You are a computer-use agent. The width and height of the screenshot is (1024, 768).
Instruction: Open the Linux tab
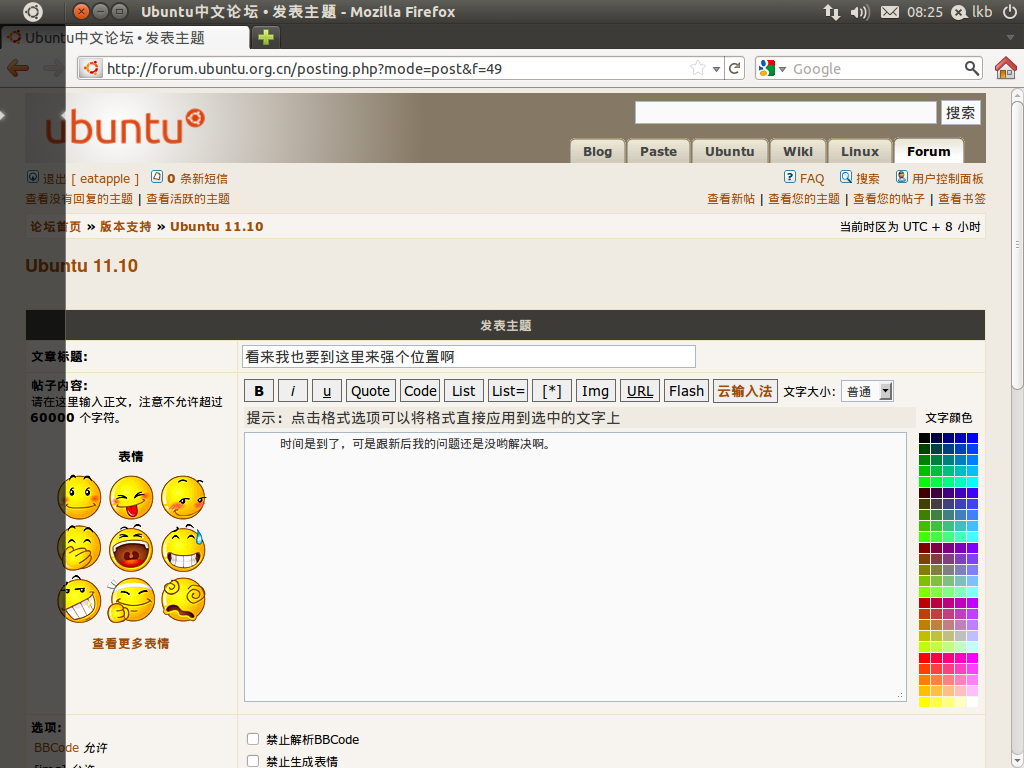859,152
